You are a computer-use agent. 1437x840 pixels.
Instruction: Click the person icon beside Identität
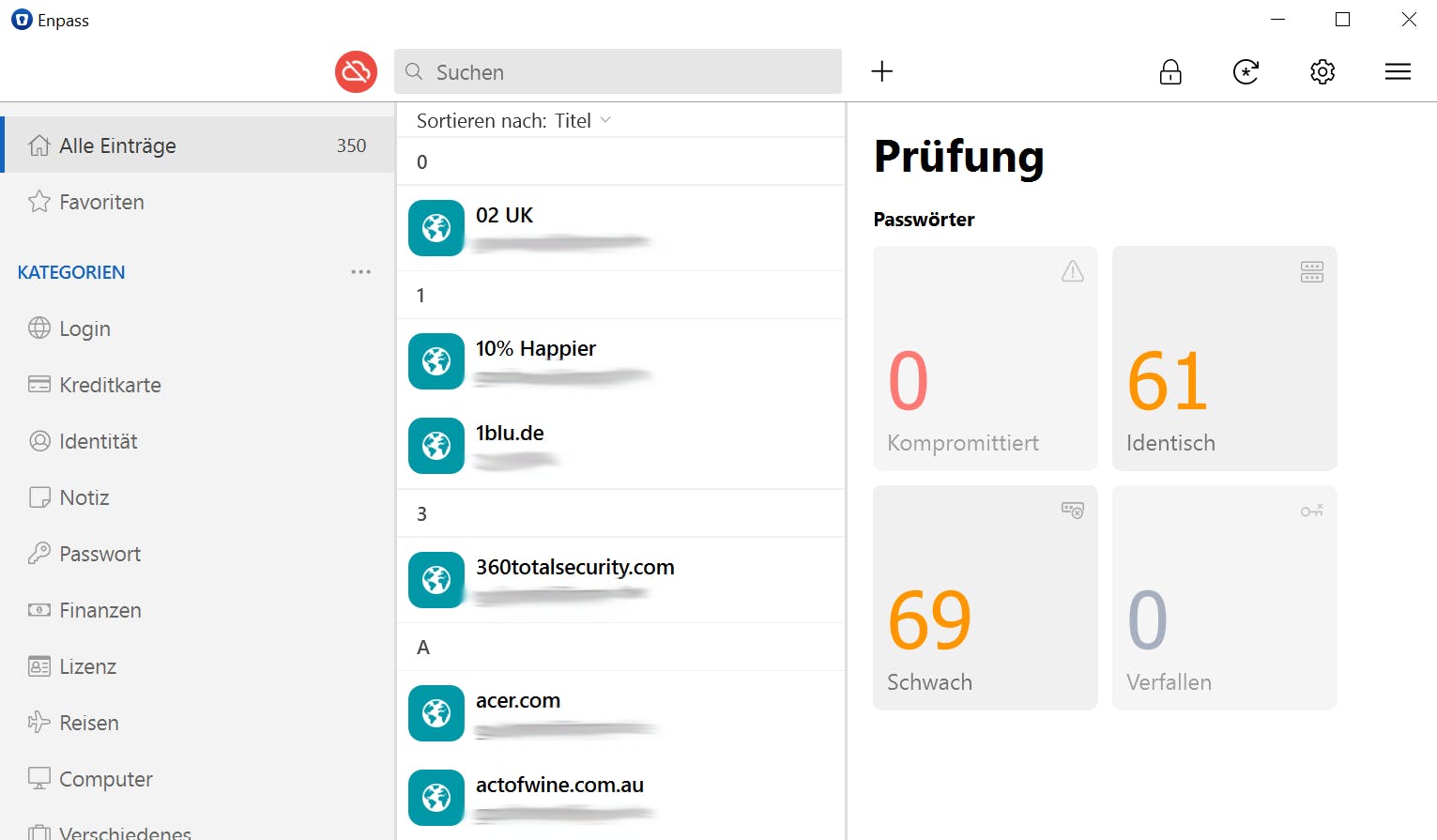(39, 441)
